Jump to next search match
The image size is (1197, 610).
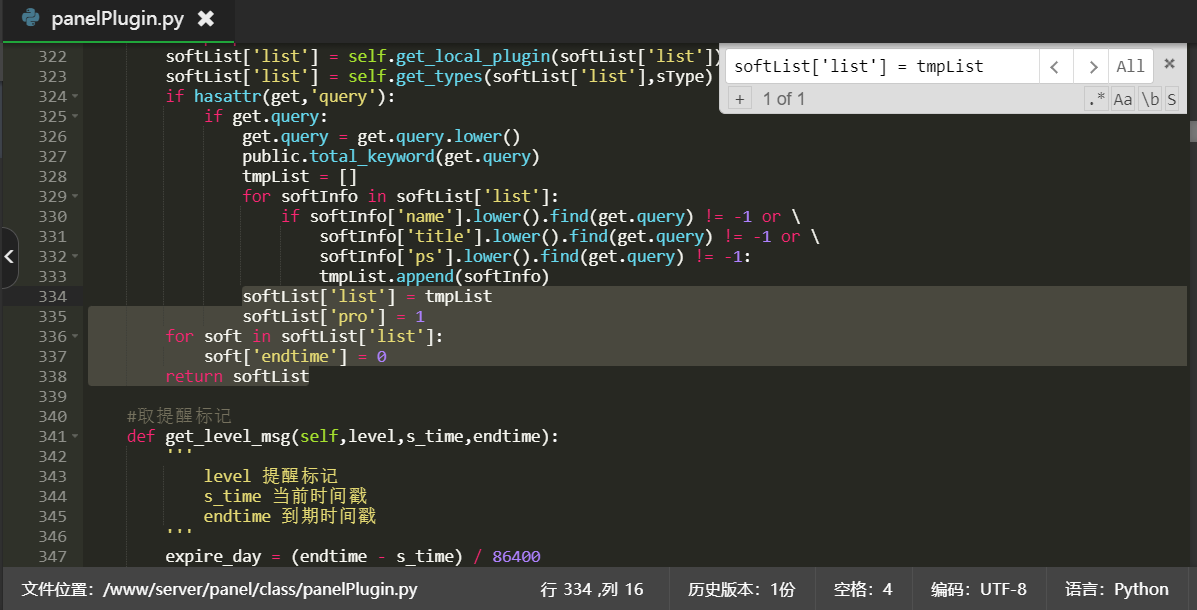(1092, 67)
